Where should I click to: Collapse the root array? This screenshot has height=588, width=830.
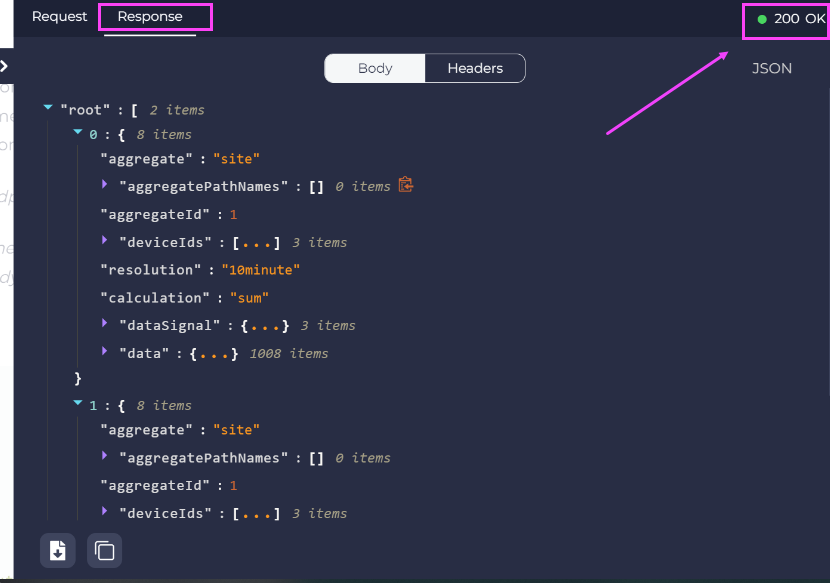coord(46,106)
